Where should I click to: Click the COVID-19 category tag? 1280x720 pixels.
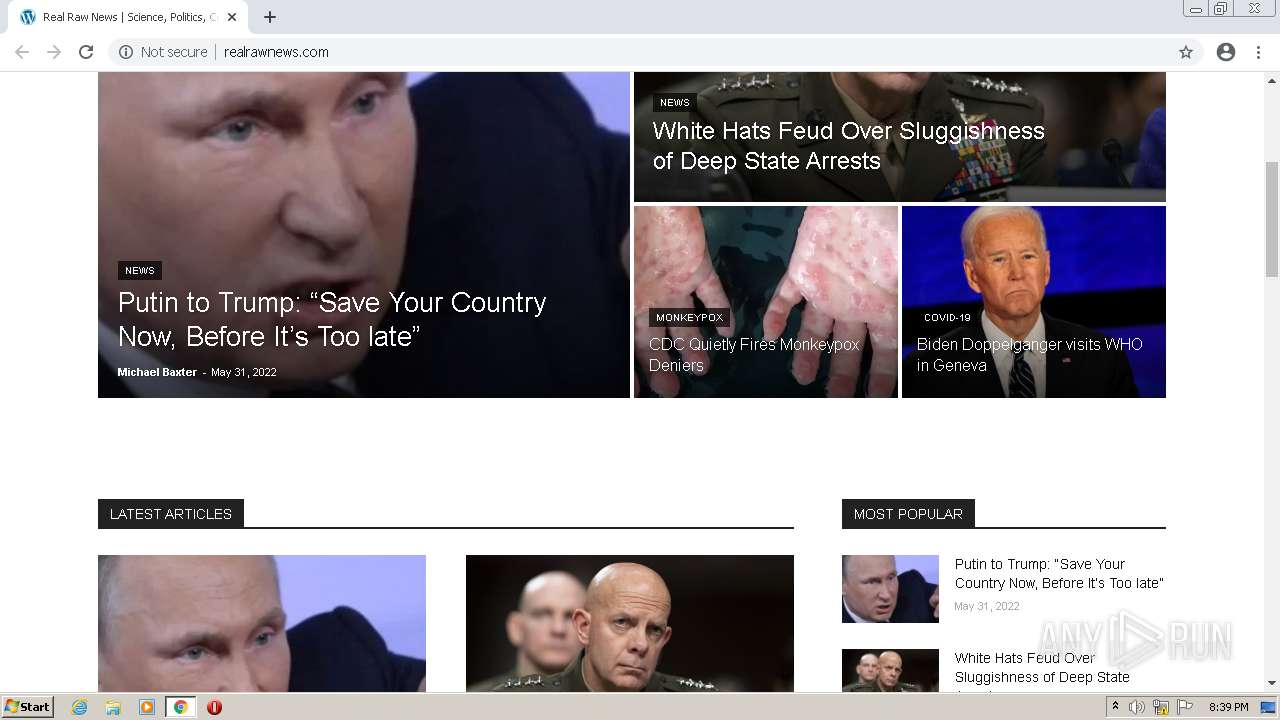coord(947,317)
